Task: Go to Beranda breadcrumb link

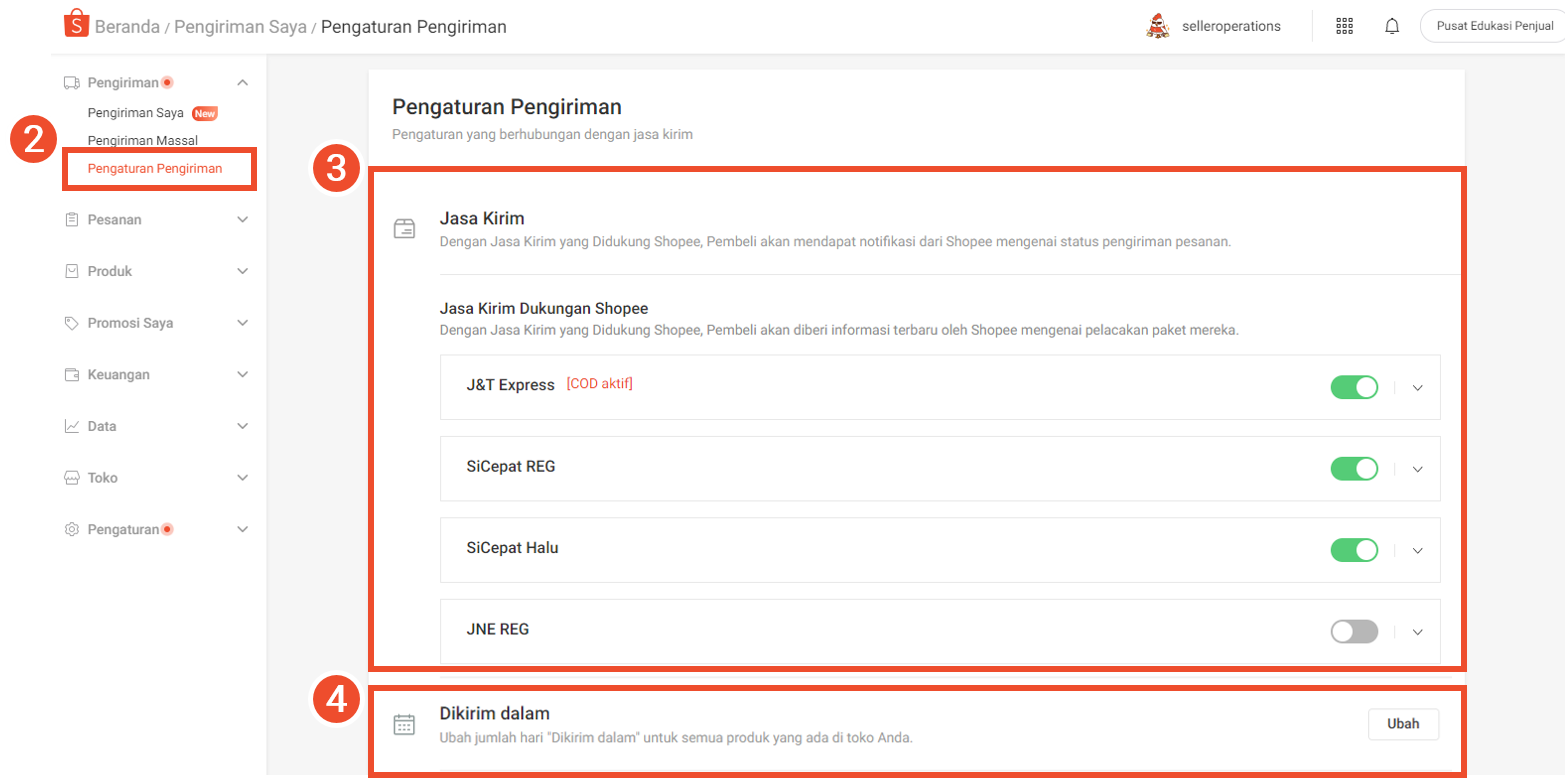Action: (x=127, y=27)
